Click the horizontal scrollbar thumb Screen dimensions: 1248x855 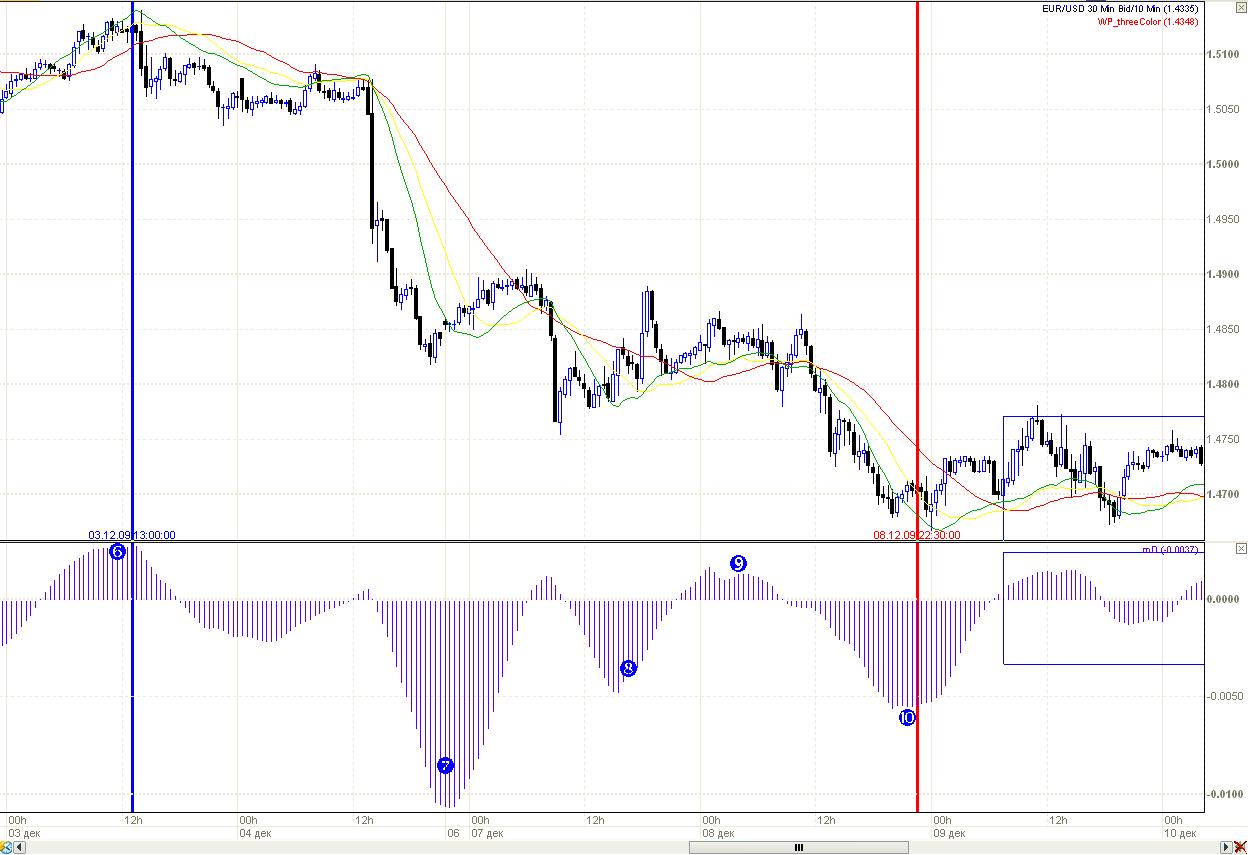(799, 848)
